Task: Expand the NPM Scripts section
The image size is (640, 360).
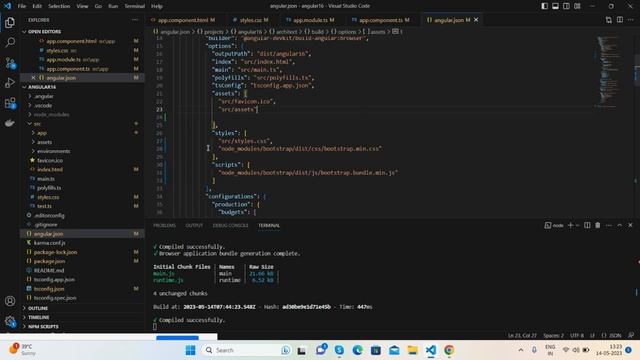Action: [82, 327]
